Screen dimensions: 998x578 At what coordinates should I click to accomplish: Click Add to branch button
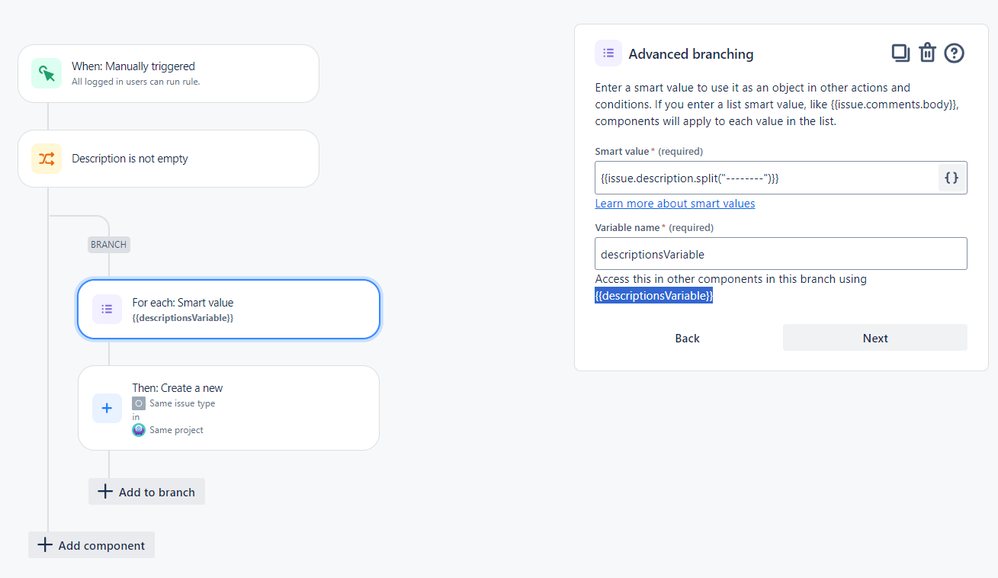click(147, 491)
